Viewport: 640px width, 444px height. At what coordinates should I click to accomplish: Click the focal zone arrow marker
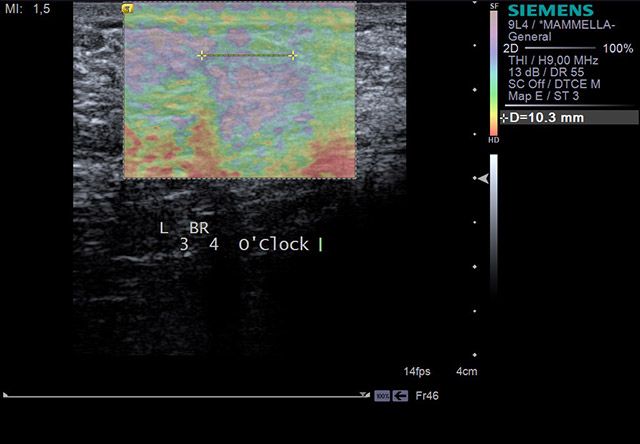(x=483, y=178)
